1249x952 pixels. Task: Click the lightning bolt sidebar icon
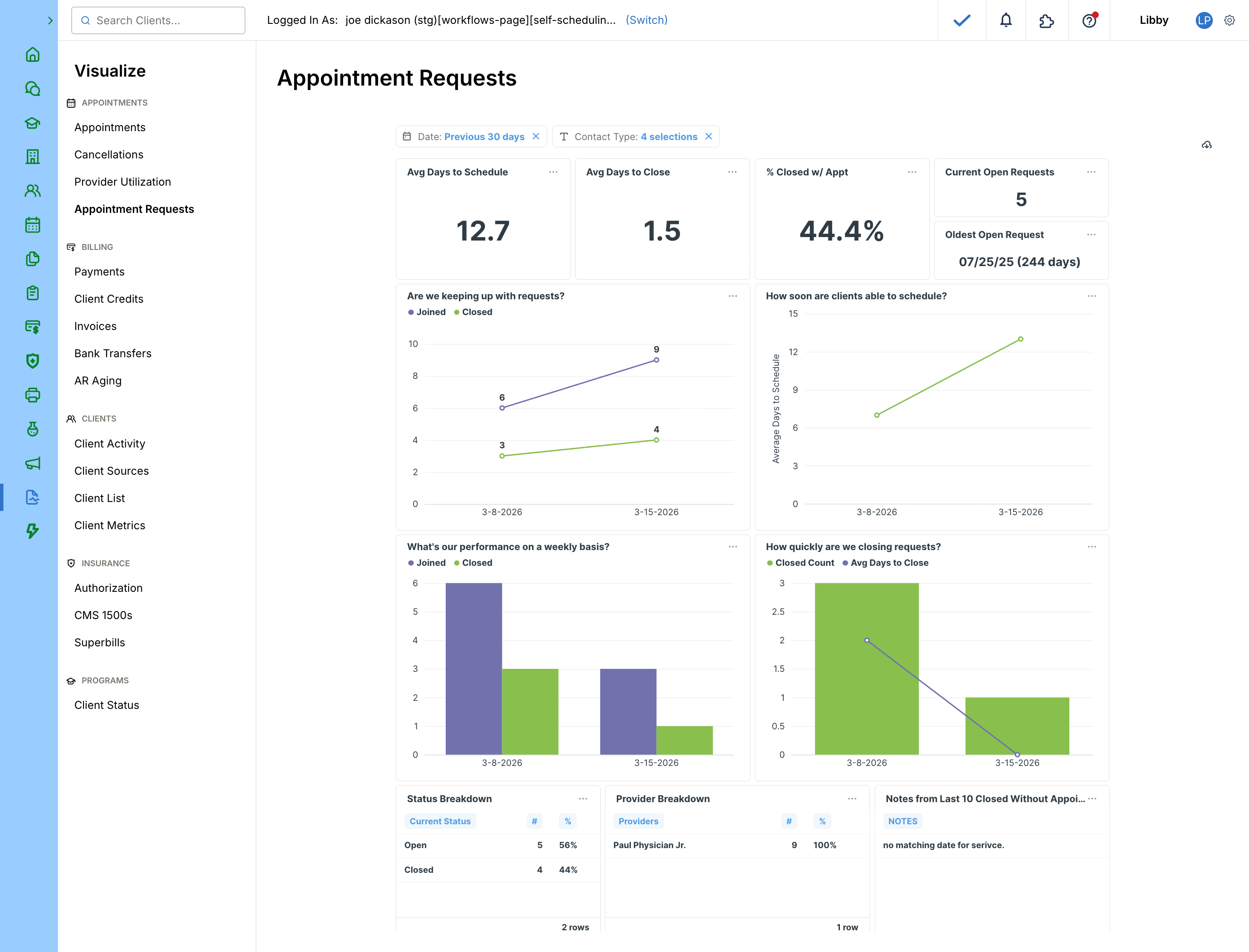pyautogui.click(x=32, y=531)
